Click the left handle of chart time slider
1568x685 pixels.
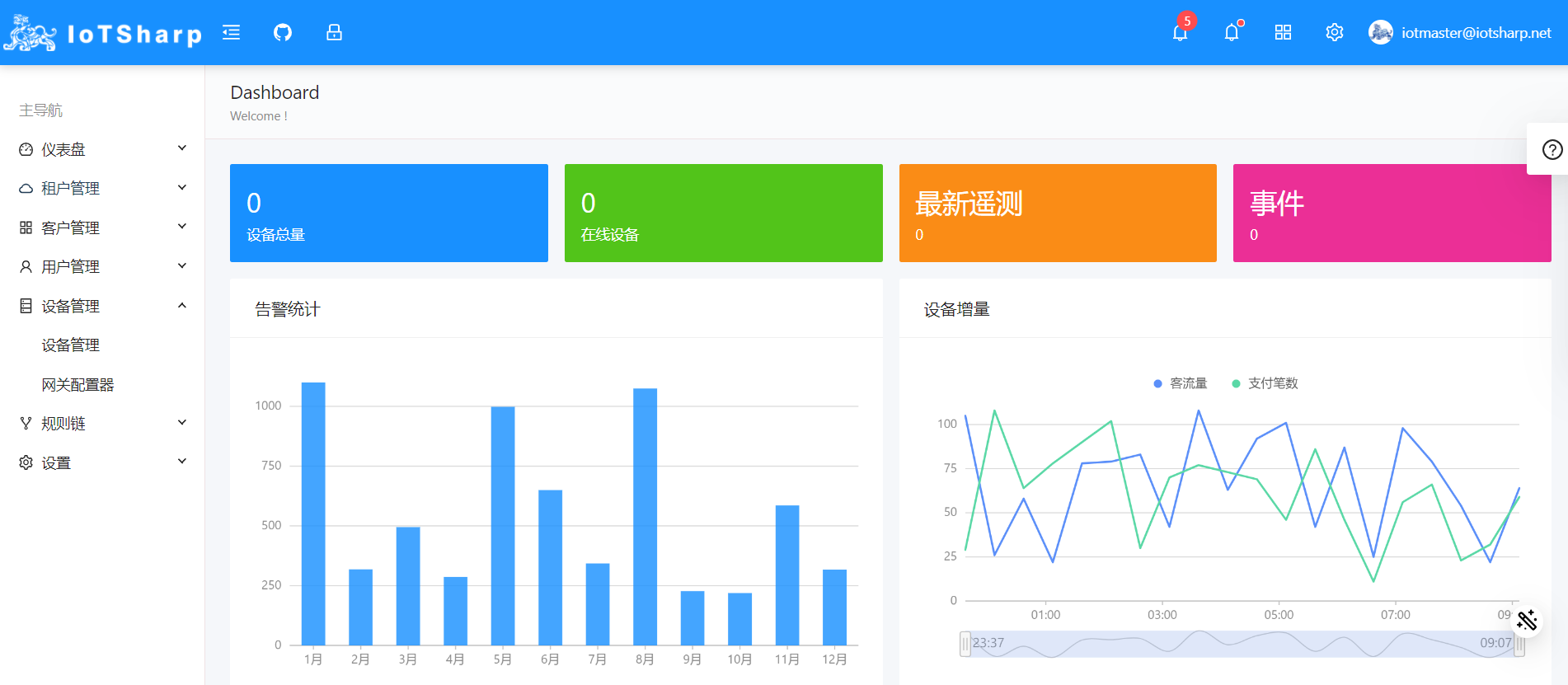tap(965, 643)
